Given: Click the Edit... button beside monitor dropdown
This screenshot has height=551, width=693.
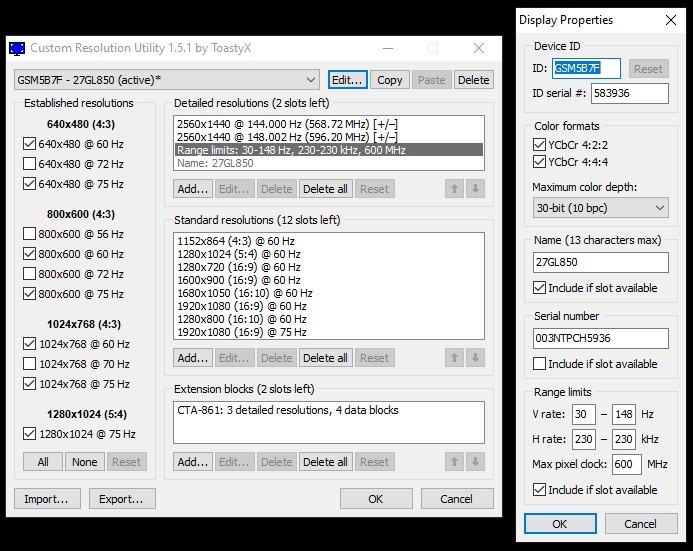Looking at the screenshot, I should [347, 80].
